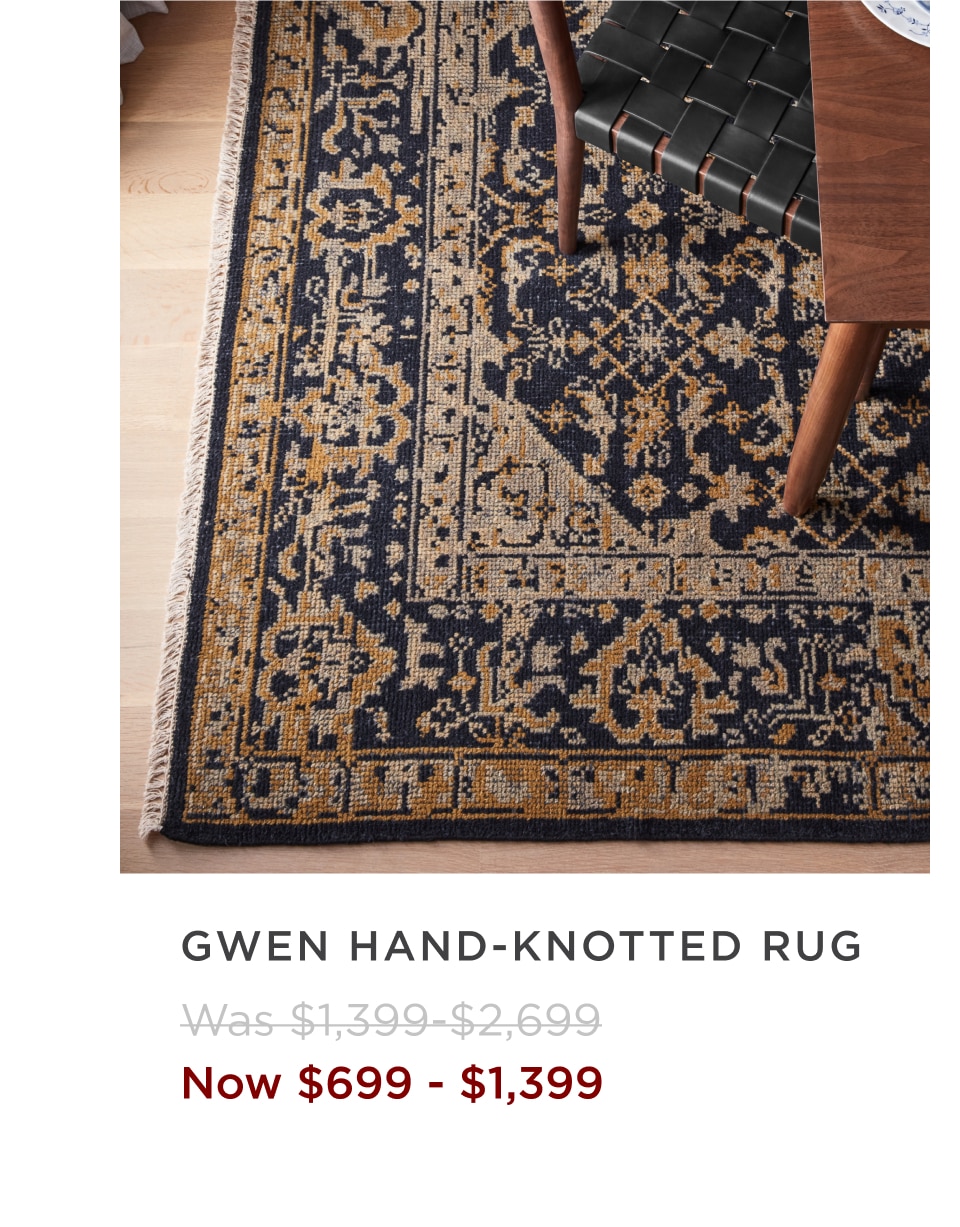This screenshot has height=1227, width=960.
Task: Click the $2,699 original high price
Action: pyautogui.click(x=526, y=1020)
